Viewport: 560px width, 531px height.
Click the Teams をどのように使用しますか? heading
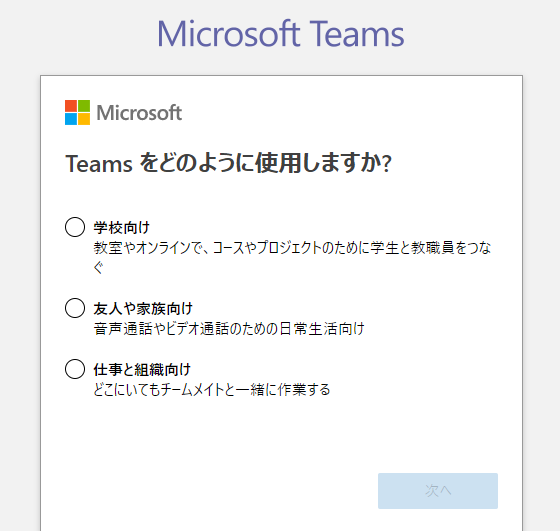click(x=229, y=163)
